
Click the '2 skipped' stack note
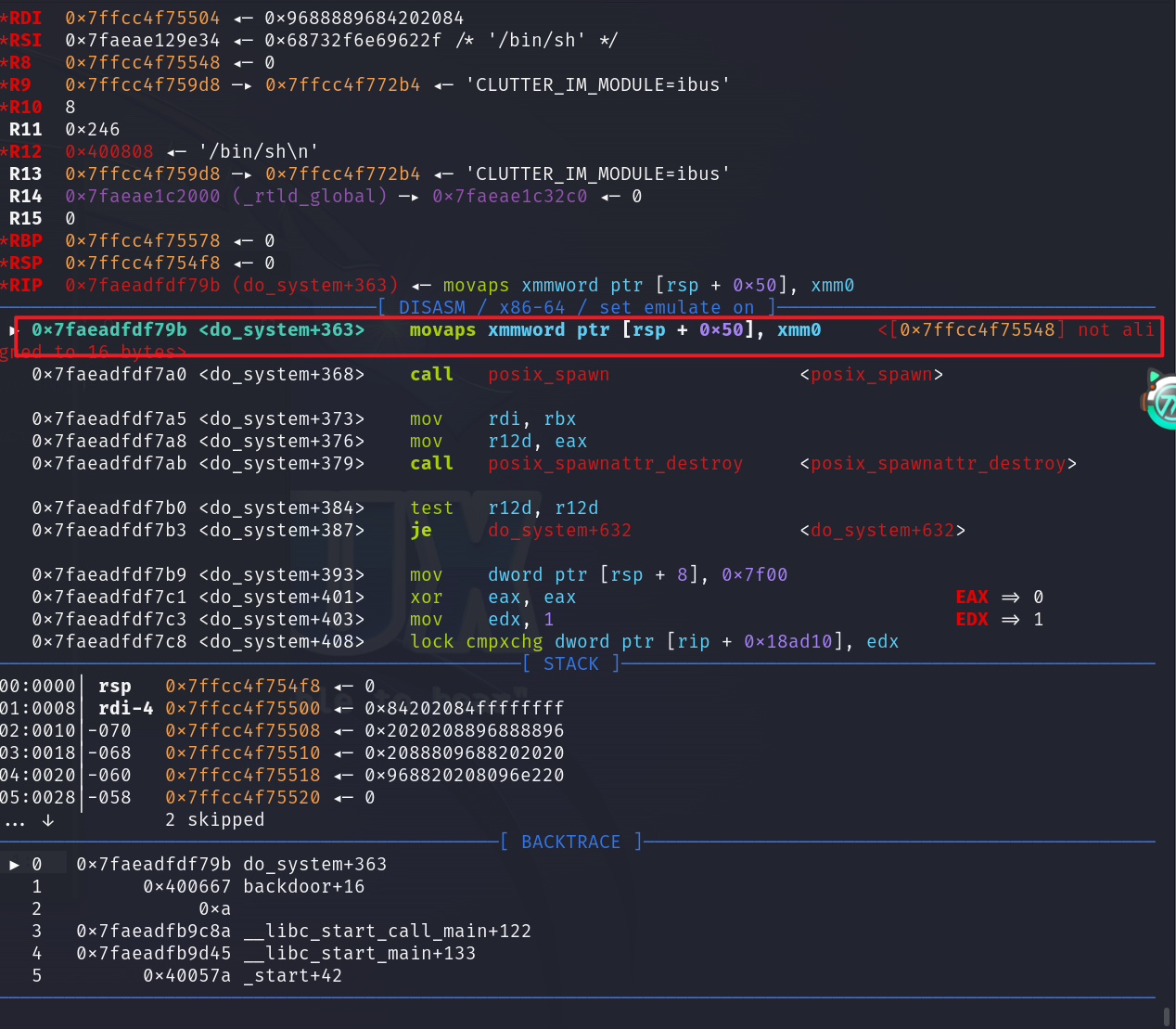(x=215, y=819)
